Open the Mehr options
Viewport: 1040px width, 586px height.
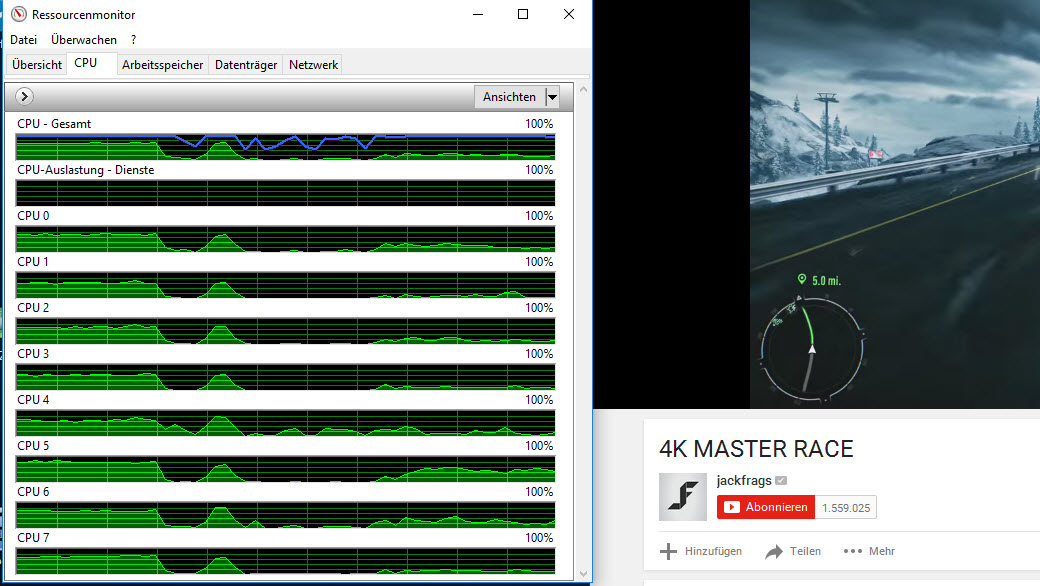click(881, 551)
